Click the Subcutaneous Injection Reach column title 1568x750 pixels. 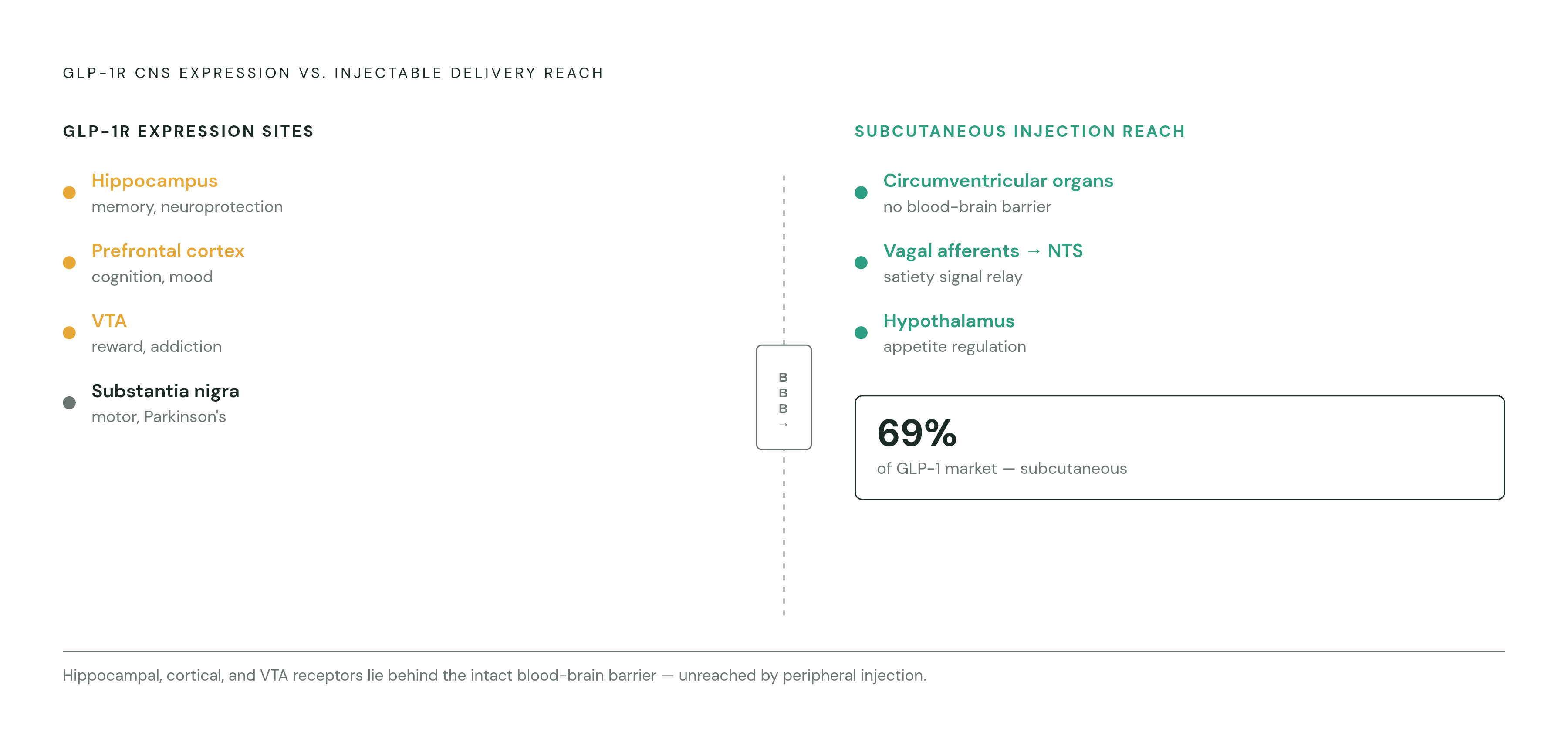coord(1020,132)
